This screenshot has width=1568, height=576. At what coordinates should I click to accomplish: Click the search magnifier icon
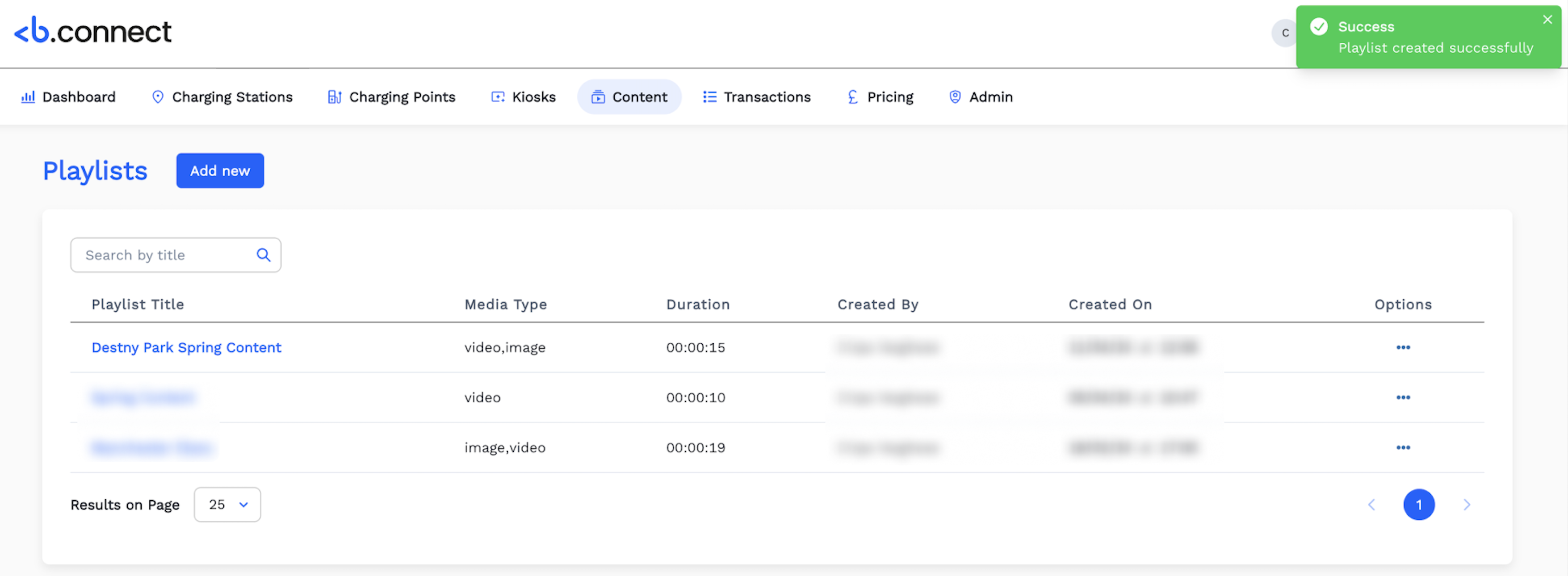click(x=263, y=255)
